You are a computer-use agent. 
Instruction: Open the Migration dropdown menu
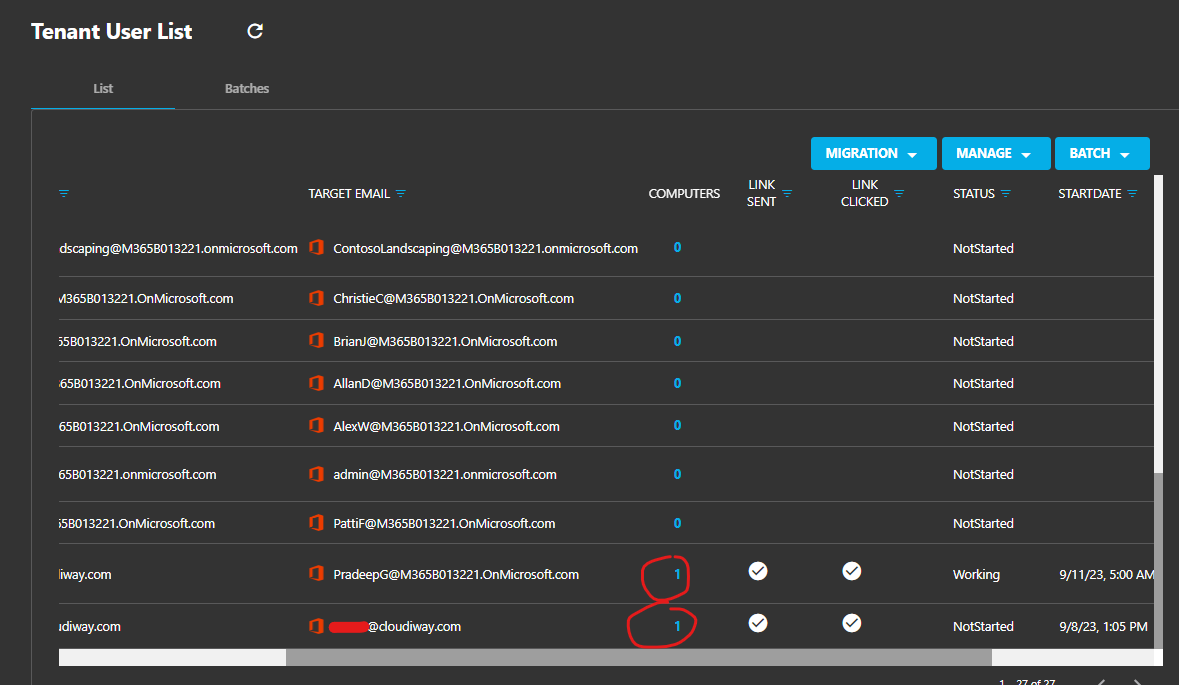click(874, 153)
